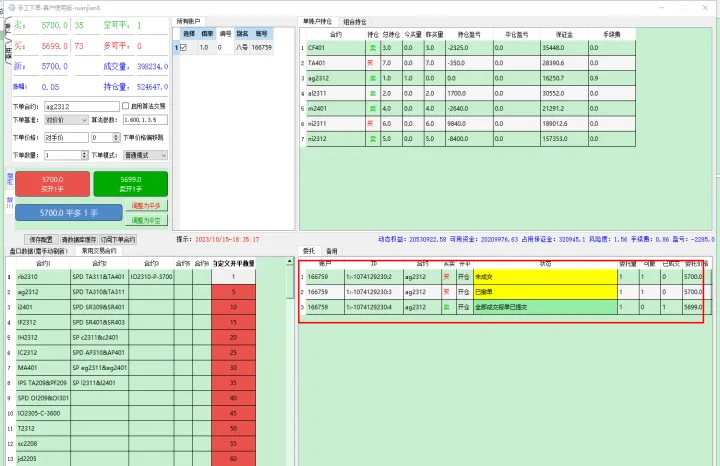Screen dimensions: 720x466
Task: Click the order quantity stepper arrows
Action: point(85,155)
